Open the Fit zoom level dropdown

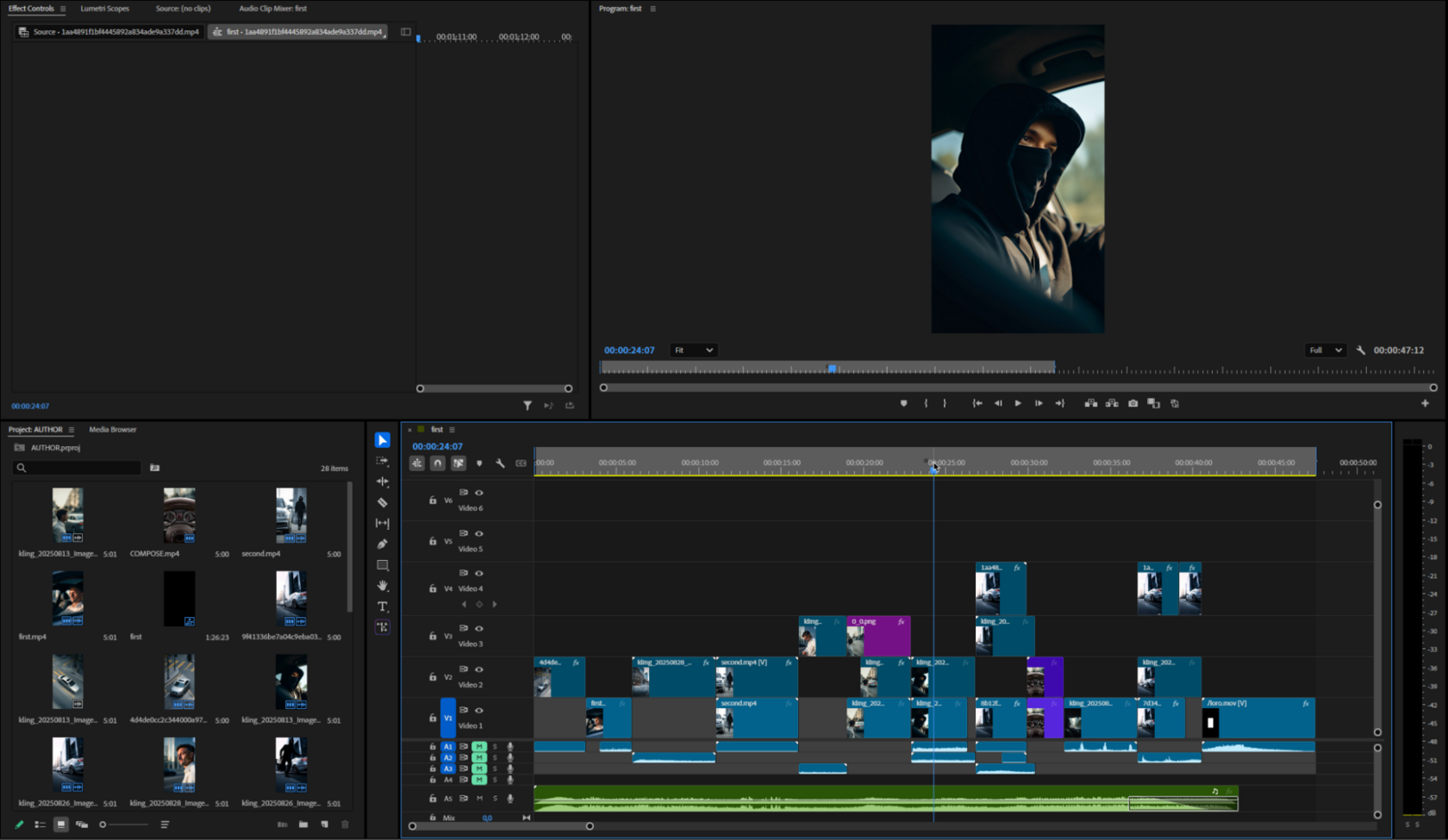[x=693, y=351]
